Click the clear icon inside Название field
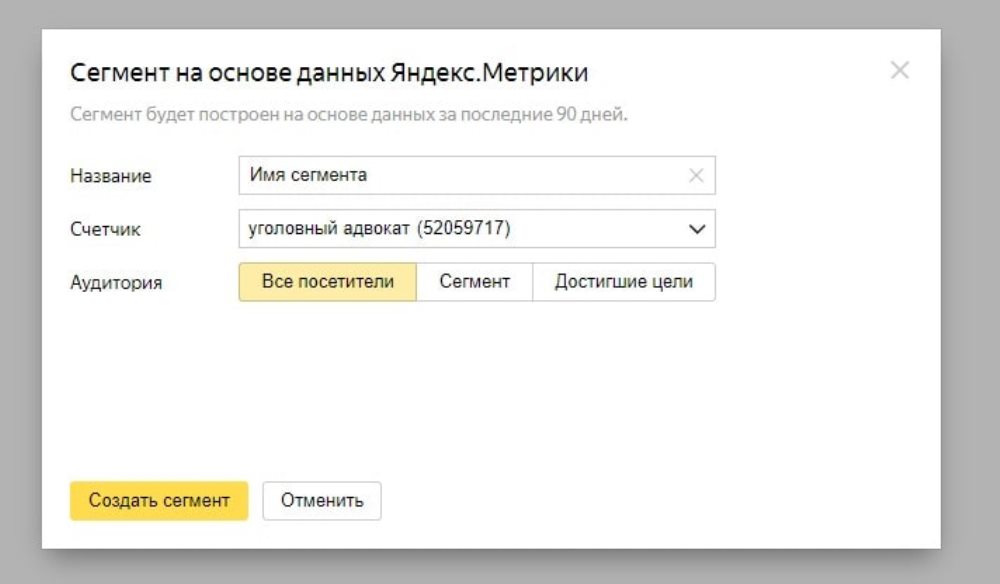This screenshot has height=584, width=1000. tap(697, 175)
